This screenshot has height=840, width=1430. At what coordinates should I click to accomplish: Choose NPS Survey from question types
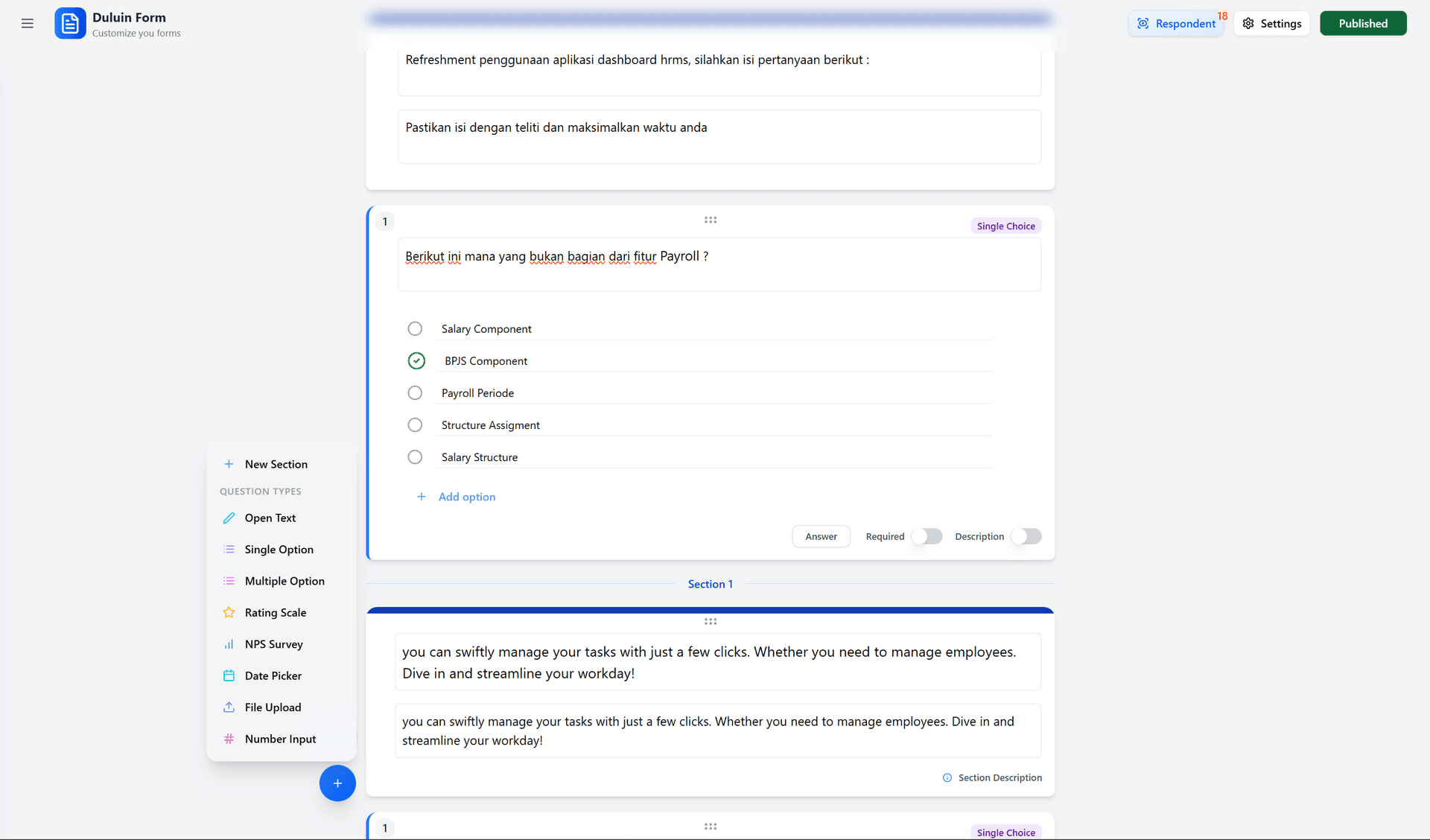click(273, 645)
